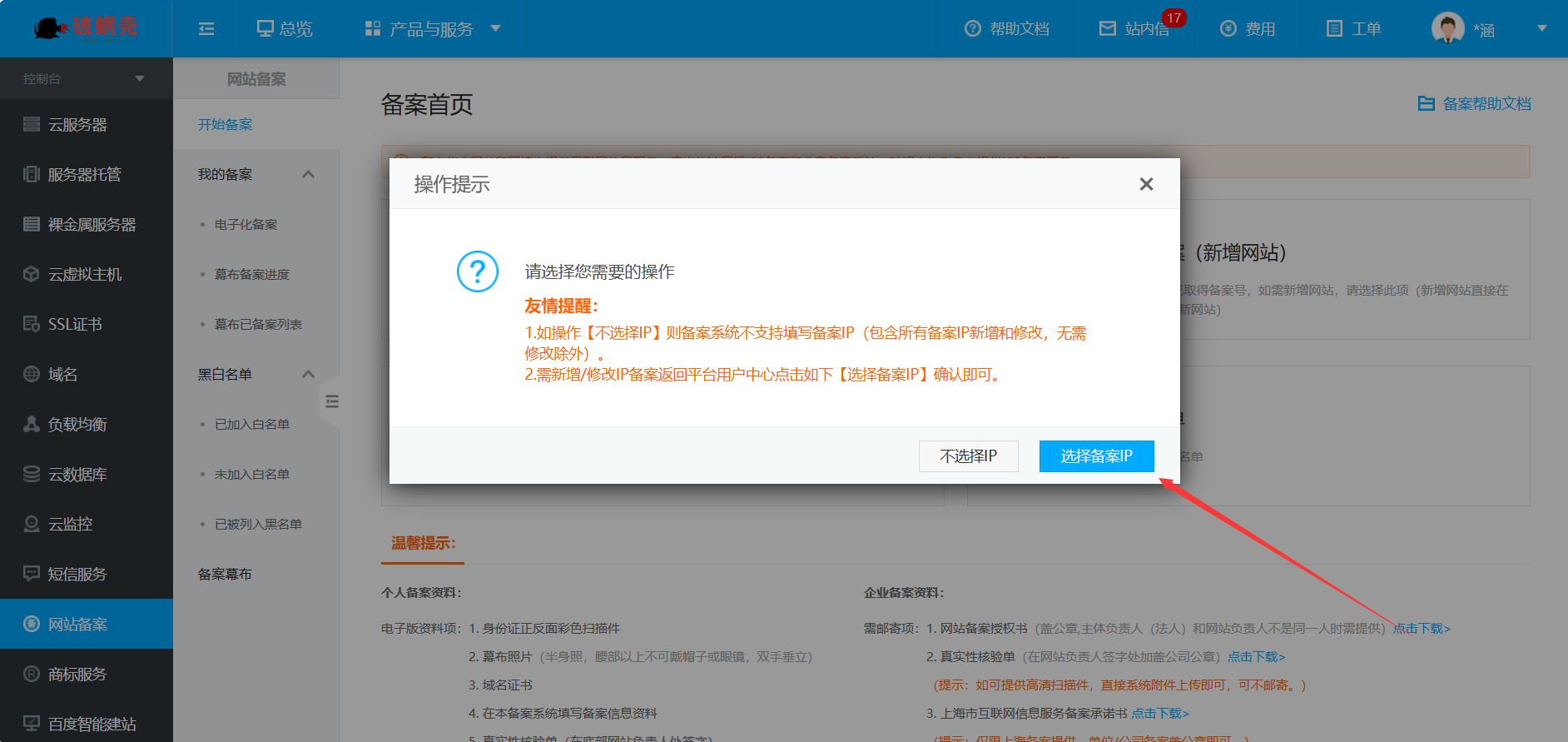This screenshot has width=1568, height=742.
Task: Open the account dropdown arrow
Action: 1541,28
